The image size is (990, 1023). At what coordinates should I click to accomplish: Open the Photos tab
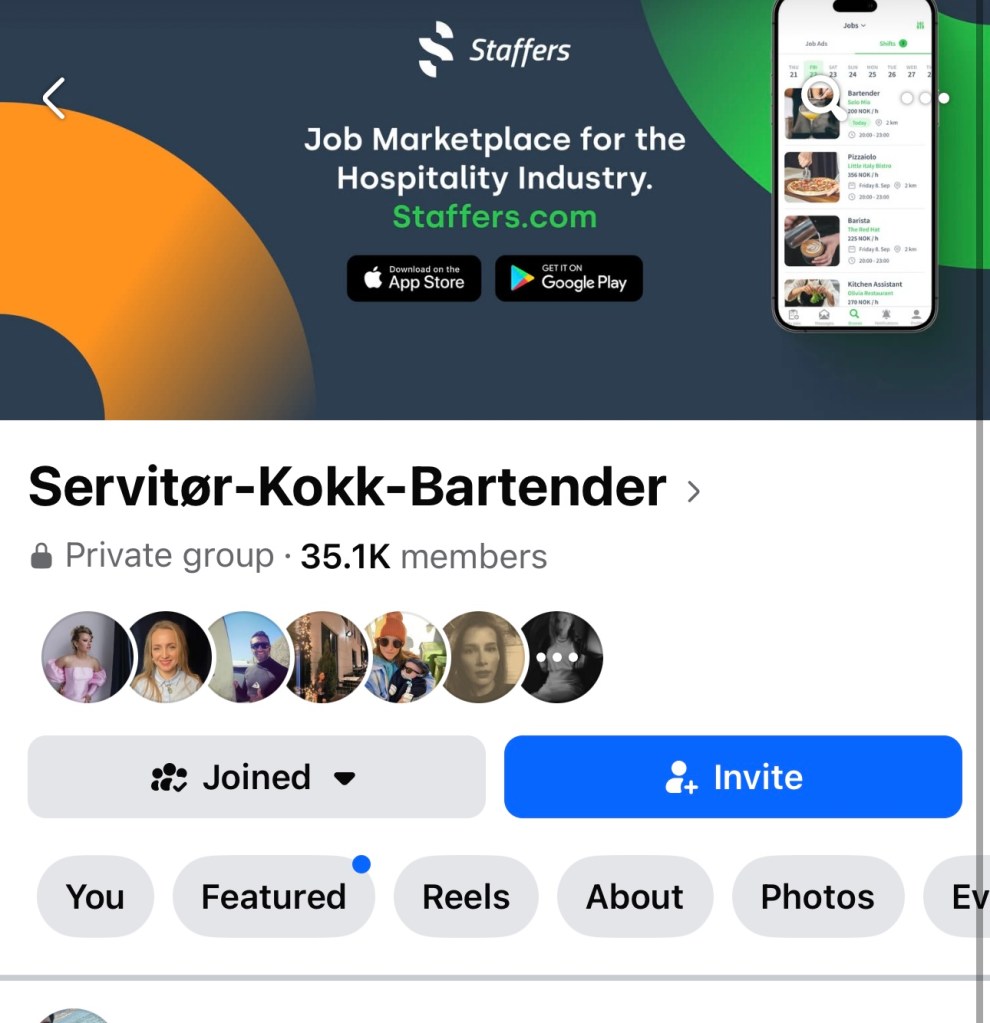point(818,896)
